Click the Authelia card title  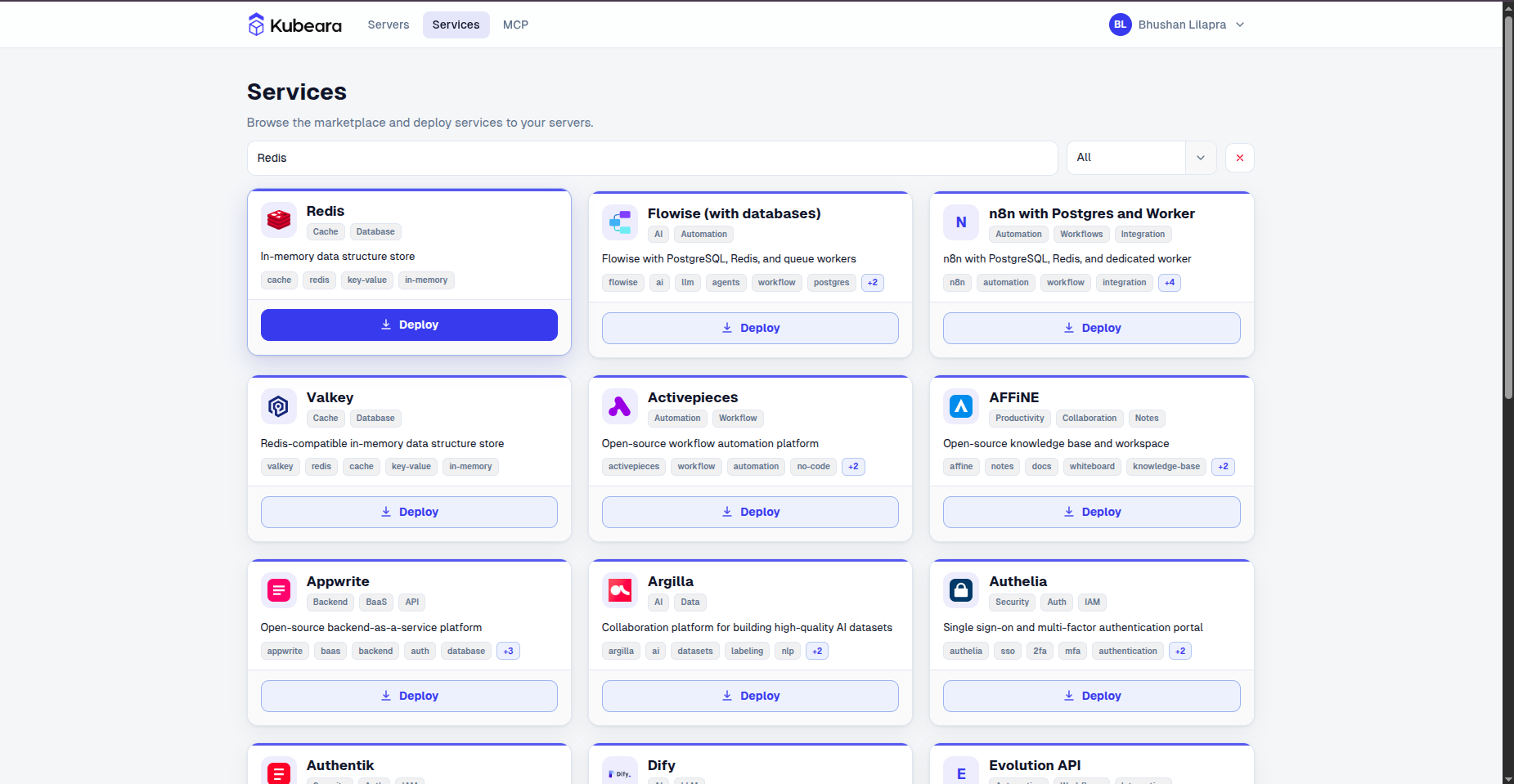(1018, 581)
